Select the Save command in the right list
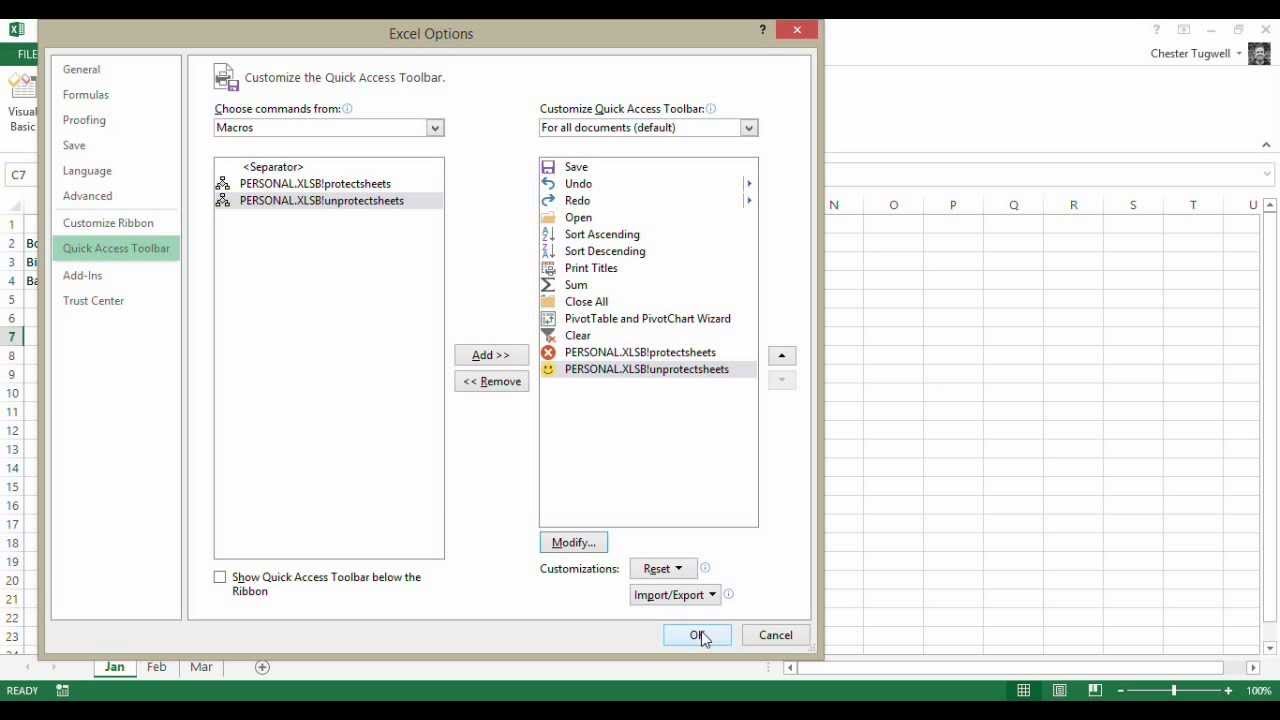The height and width of the screenshot is (720, 1280). click(x=576, y=167)
